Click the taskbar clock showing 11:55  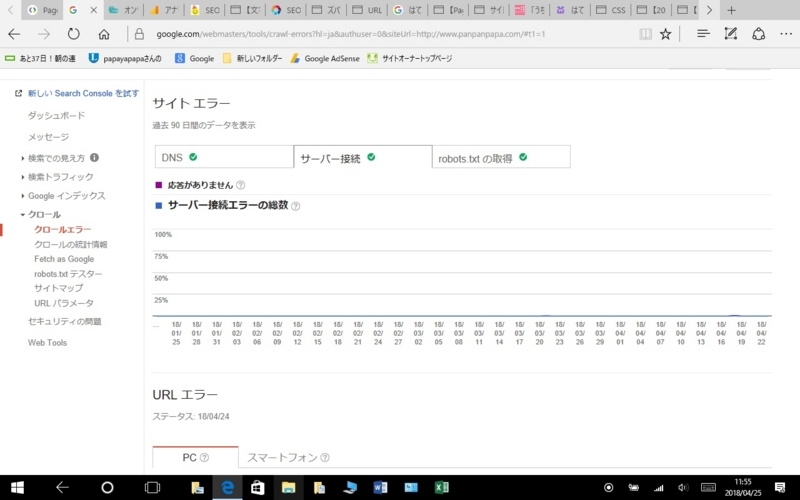(x=743, y=488)
